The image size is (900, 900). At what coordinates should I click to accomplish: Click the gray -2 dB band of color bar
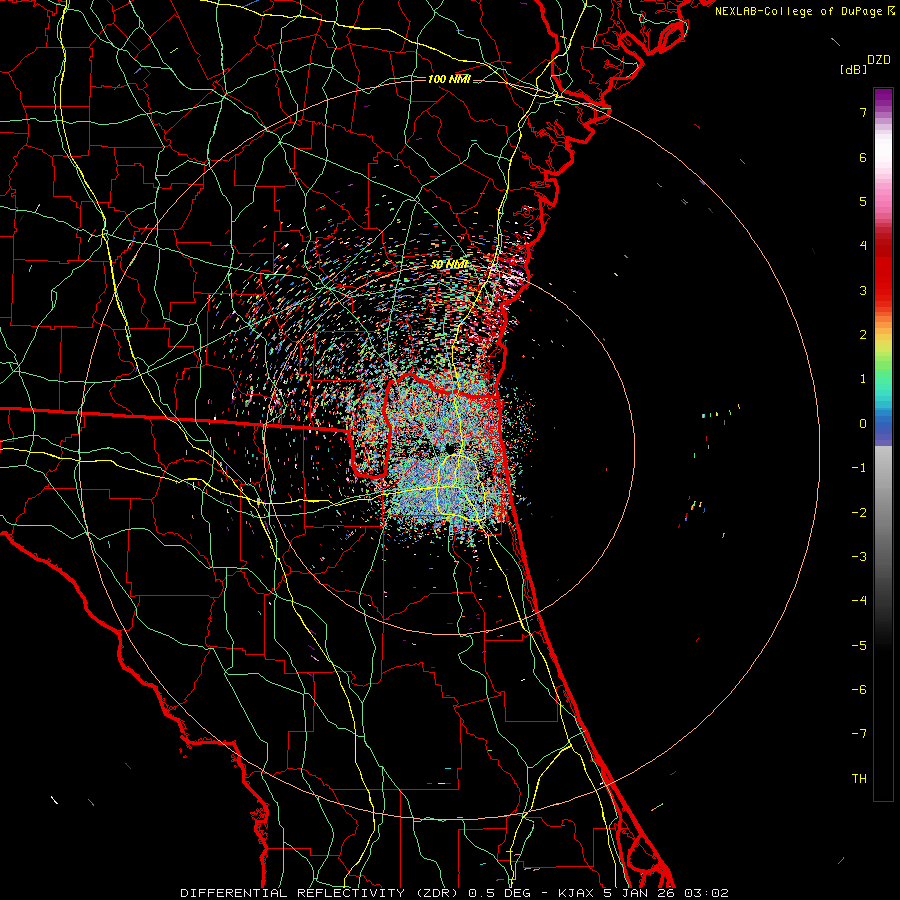(883, 513)
